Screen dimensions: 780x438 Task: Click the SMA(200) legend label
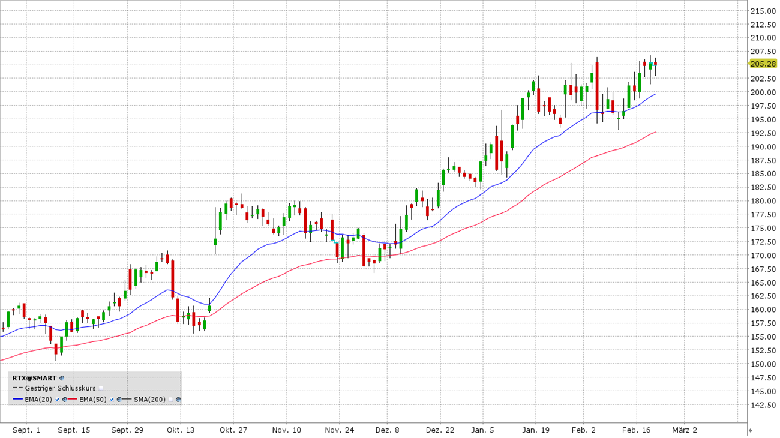point(150,399)
